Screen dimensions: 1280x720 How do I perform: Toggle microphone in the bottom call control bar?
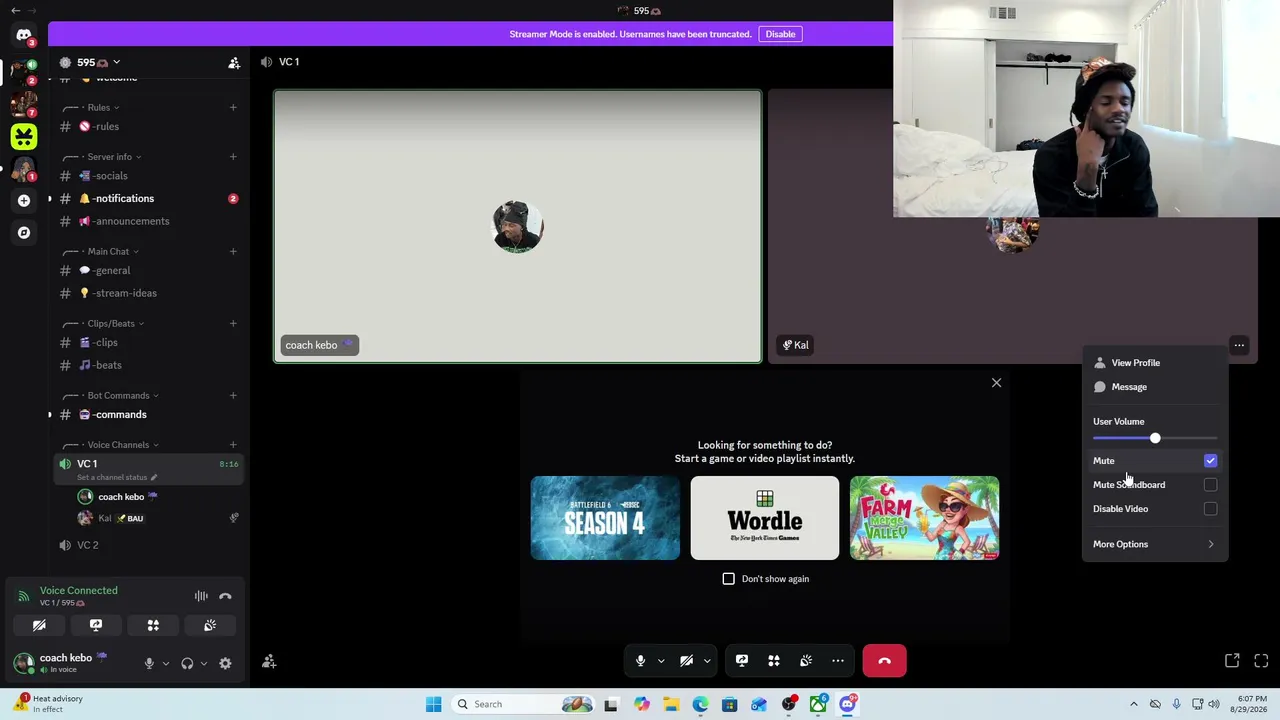click(641, 661)
